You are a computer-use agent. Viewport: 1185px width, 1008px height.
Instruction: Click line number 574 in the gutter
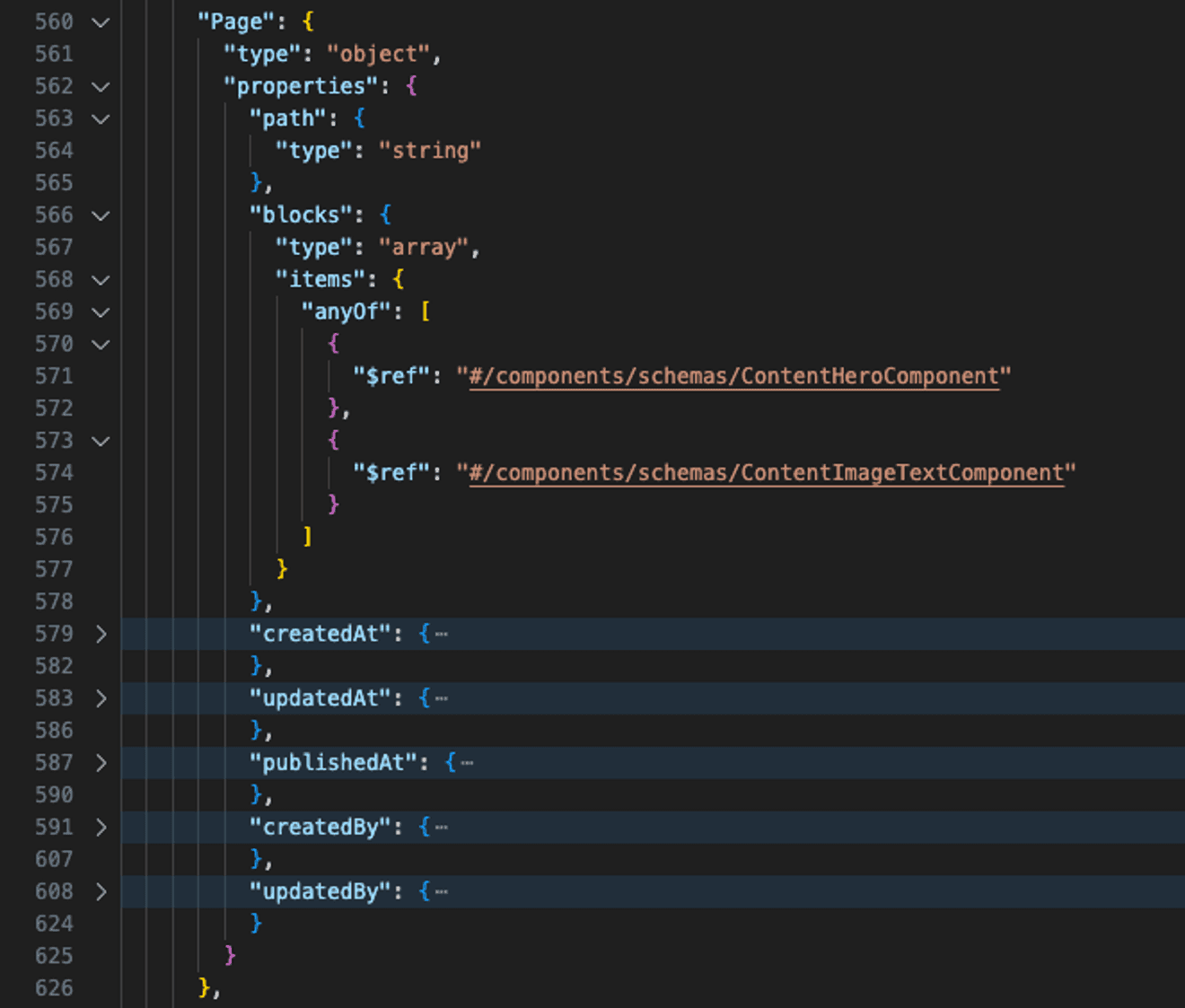click(x=54, y=473)
